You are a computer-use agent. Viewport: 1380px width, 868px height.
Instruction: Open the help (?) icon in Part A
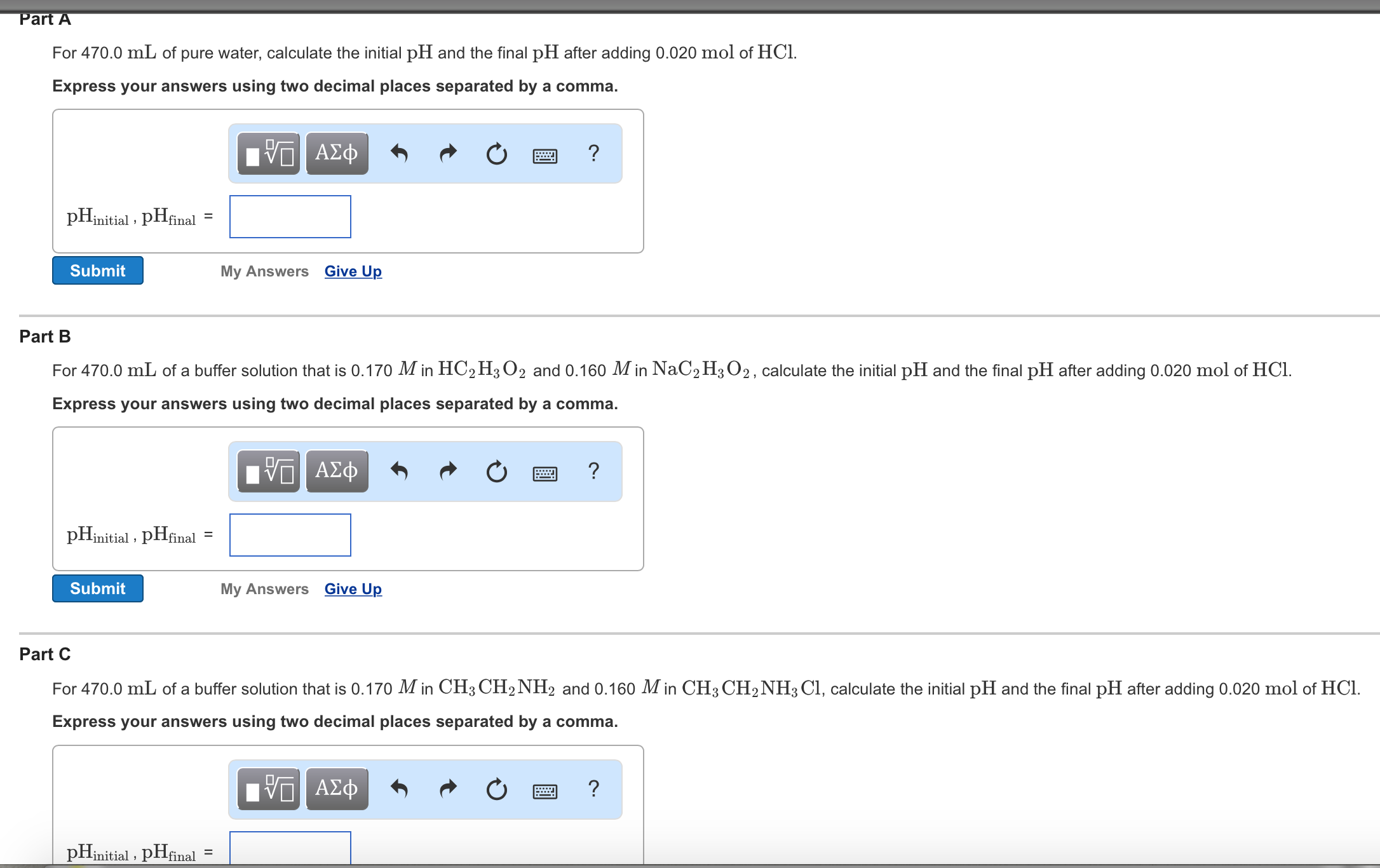(x=593, y=153)
